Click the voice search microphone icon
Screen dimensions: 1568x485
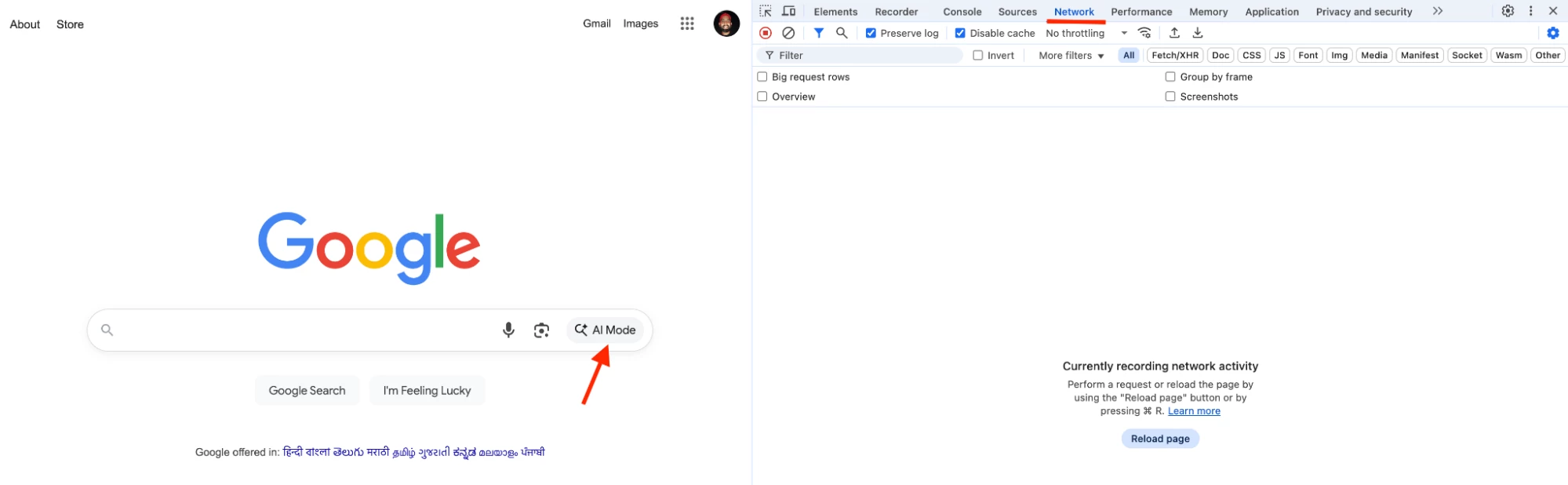click(508, 330)
